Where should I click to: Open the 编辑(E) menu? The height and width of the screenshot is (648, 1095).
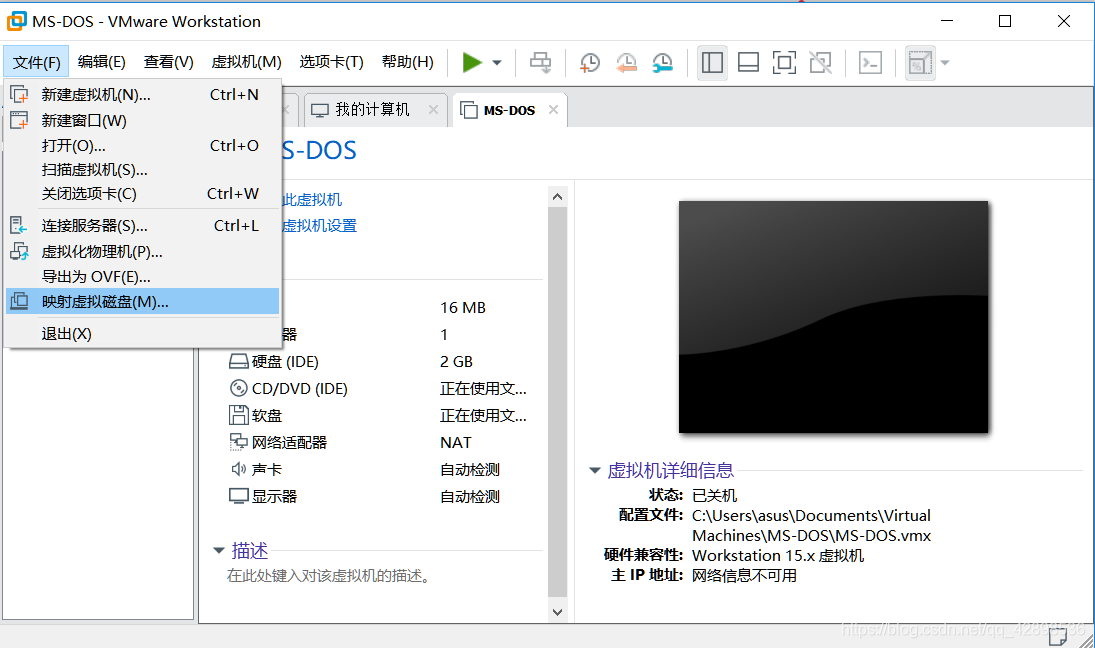click(x=102, y=62)
